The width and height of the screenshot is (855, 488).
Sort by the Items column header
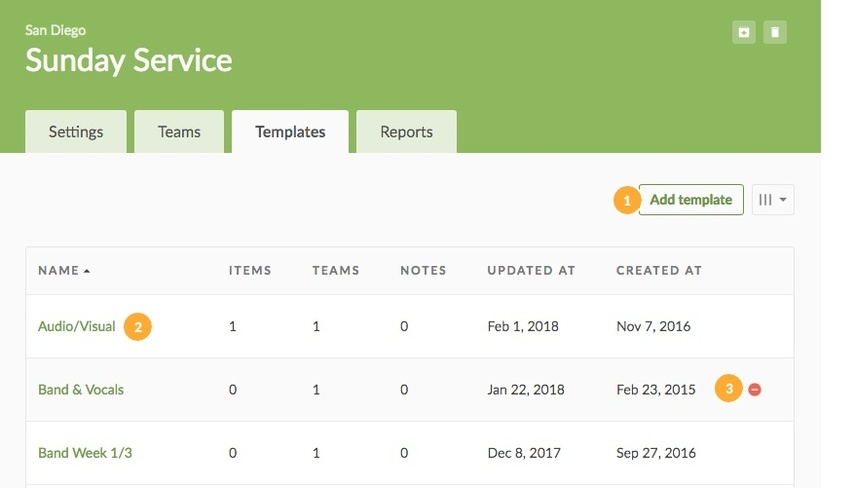click(x=250, y=270)
